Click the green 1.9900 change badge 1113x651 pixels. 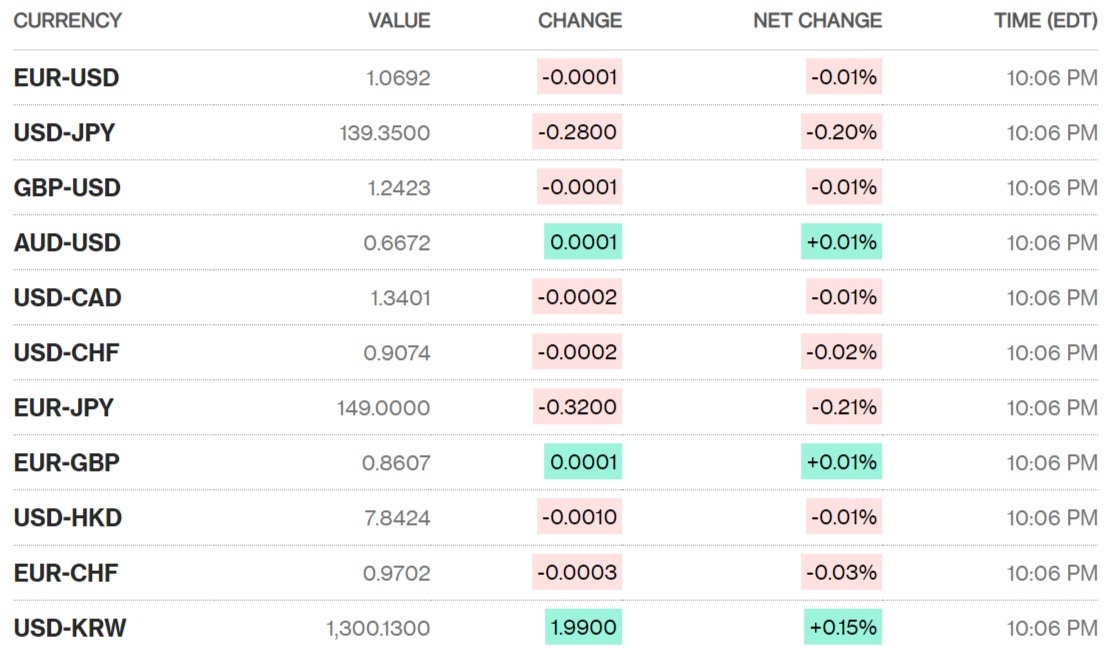point(583,628)
